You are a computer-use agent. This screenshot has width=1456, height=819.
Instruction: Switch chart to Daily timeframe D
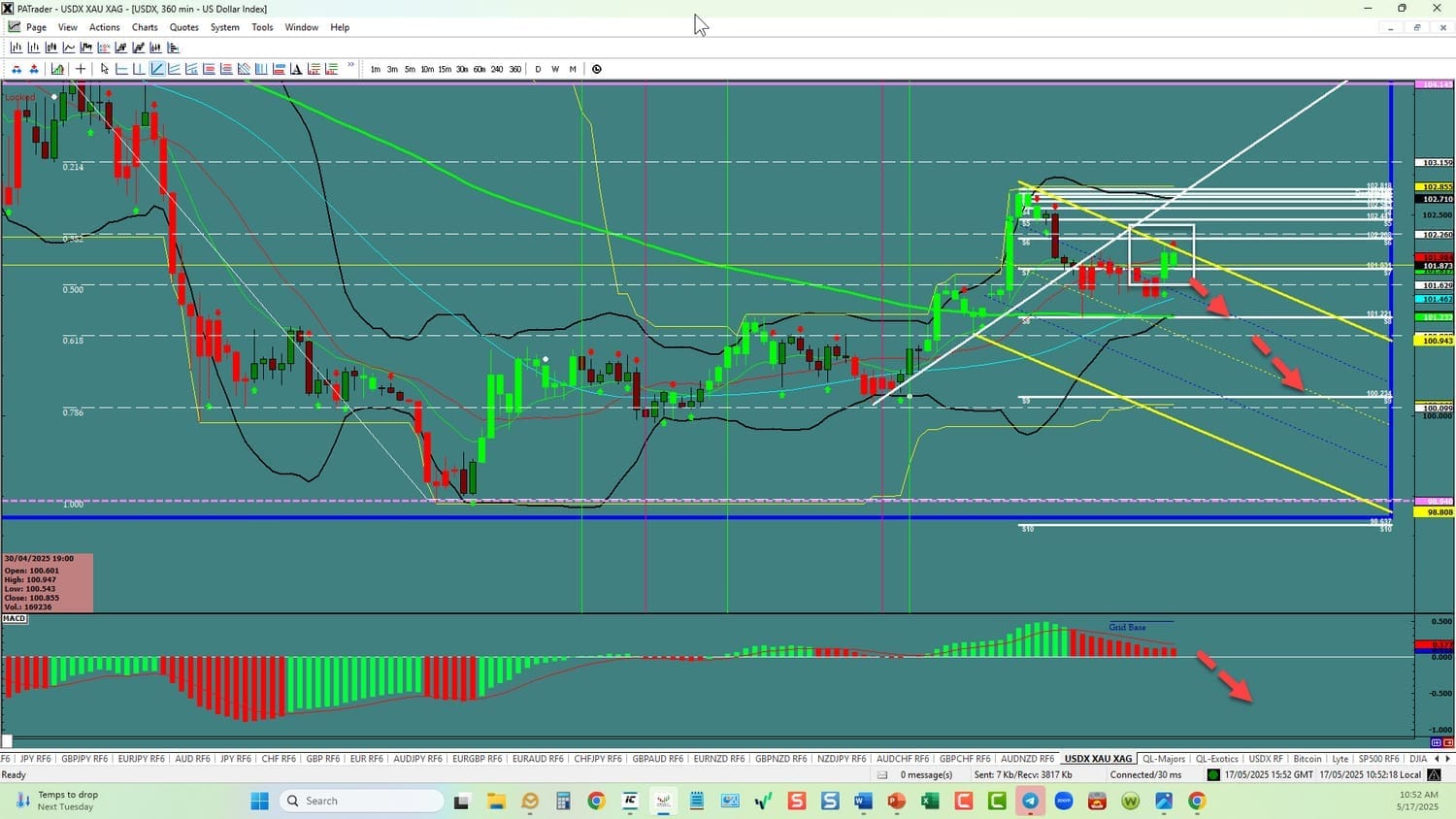pos(538,69)
